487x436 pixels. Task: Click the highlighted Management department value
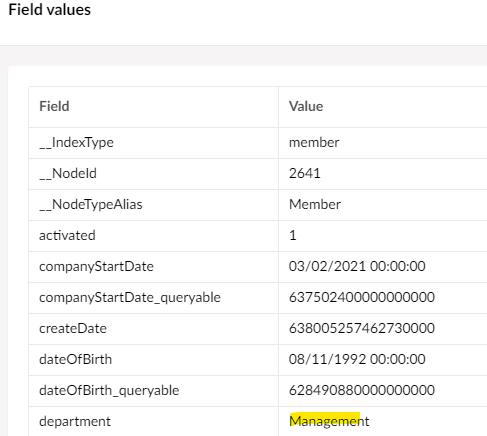click(x=329, y=421)
